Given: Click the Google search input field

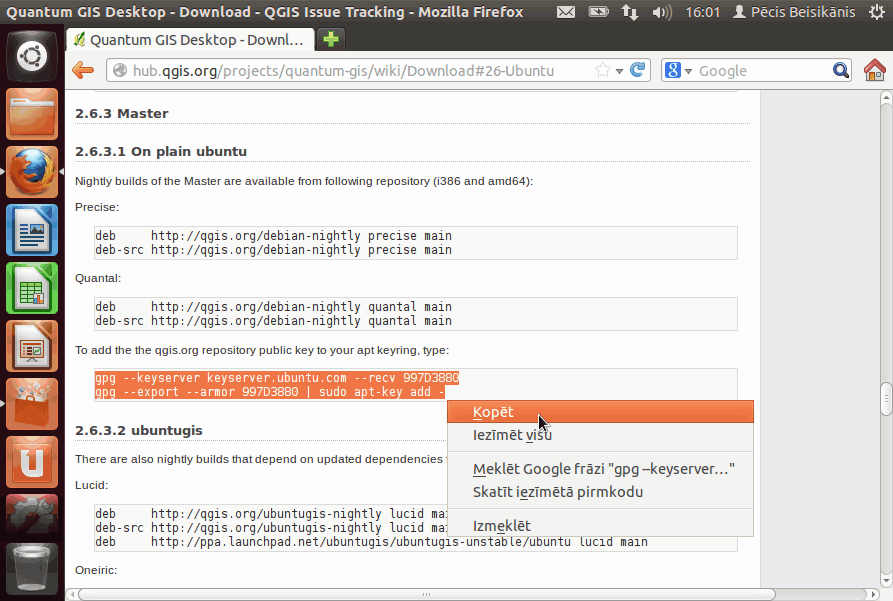Looking at the screenshot, I should [x=763, y=71].
